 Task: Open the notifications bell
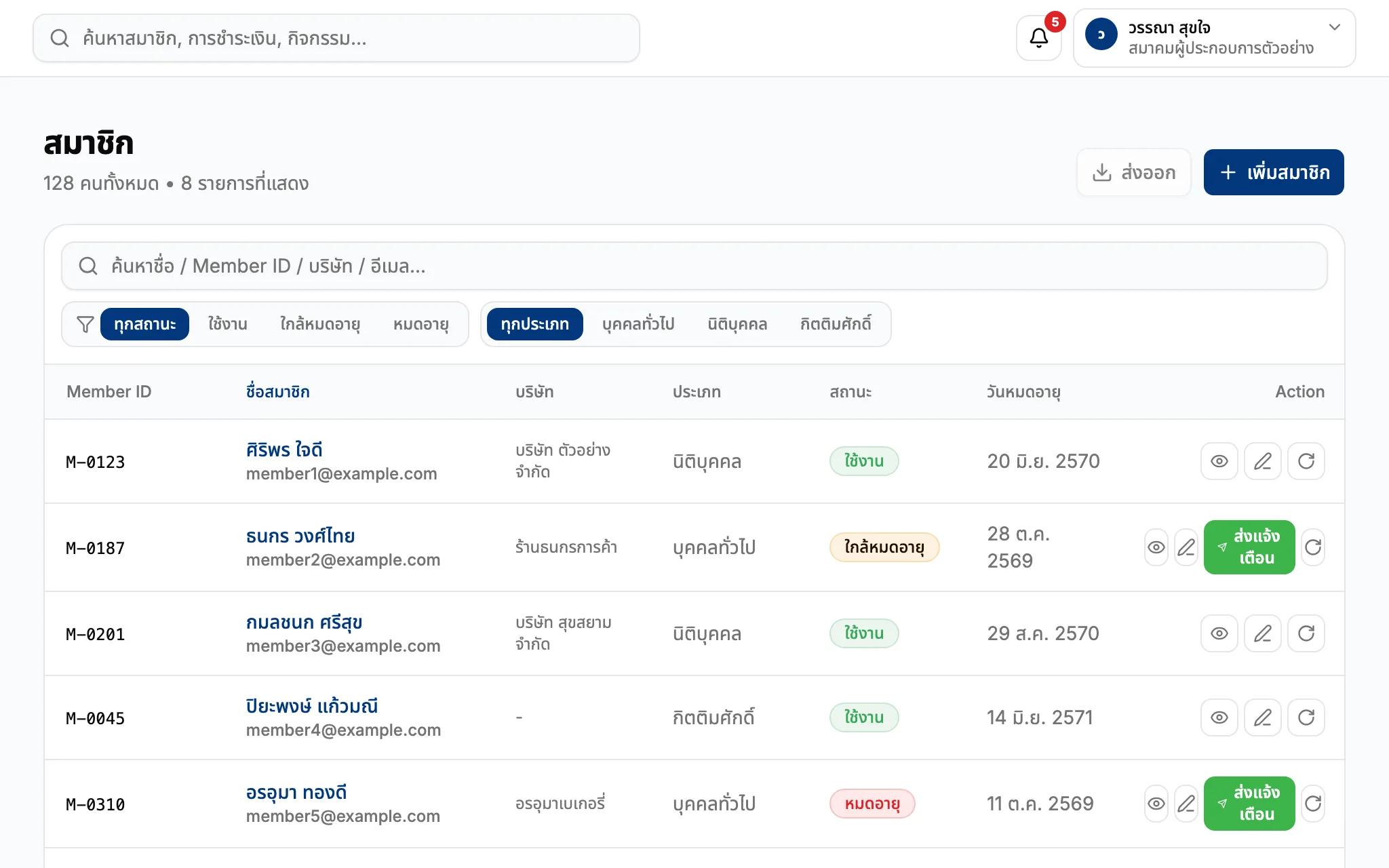point(1038,38)
